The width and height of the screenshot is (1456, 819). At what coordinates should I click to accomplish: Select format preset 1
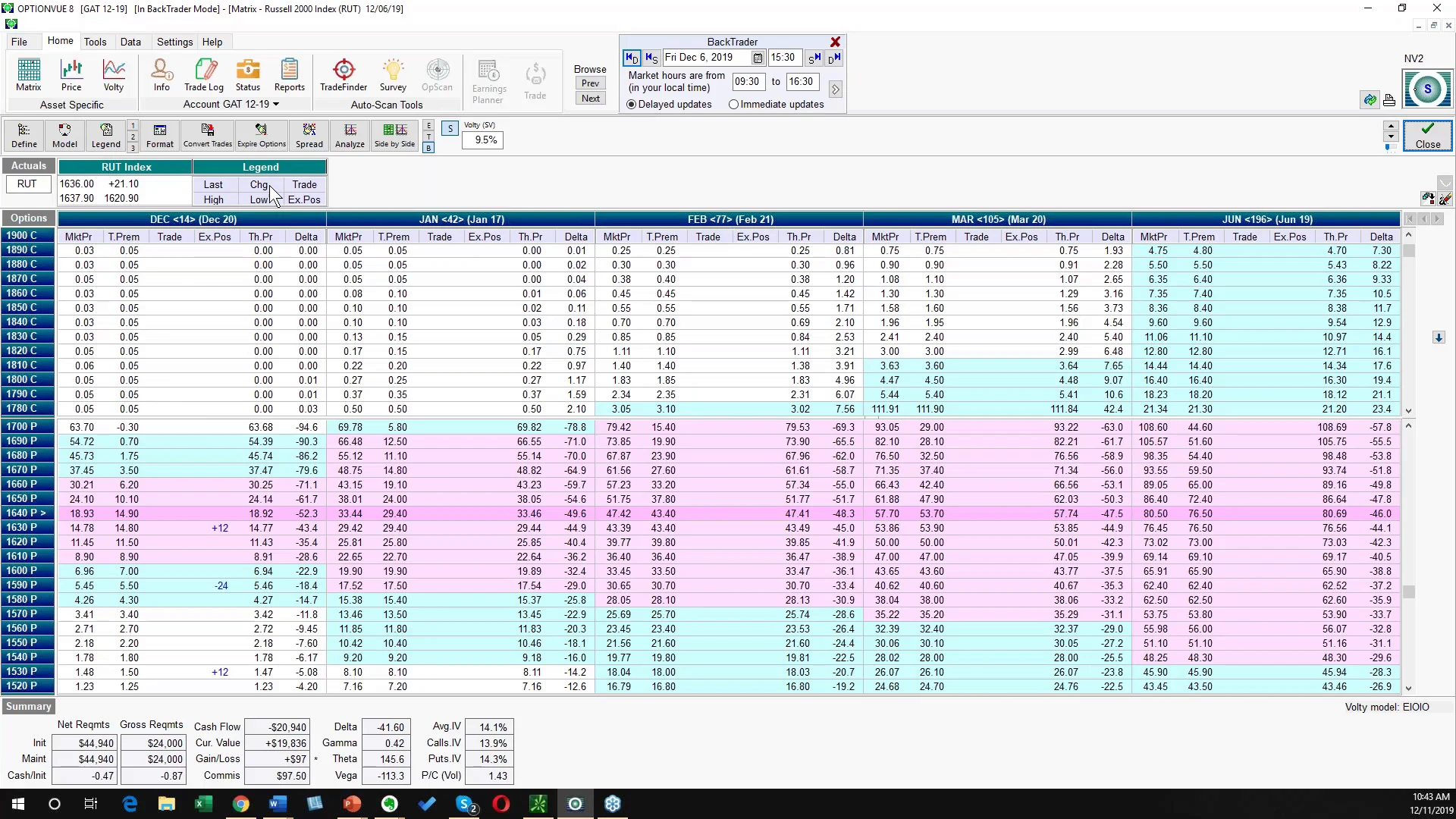point(133,126)
